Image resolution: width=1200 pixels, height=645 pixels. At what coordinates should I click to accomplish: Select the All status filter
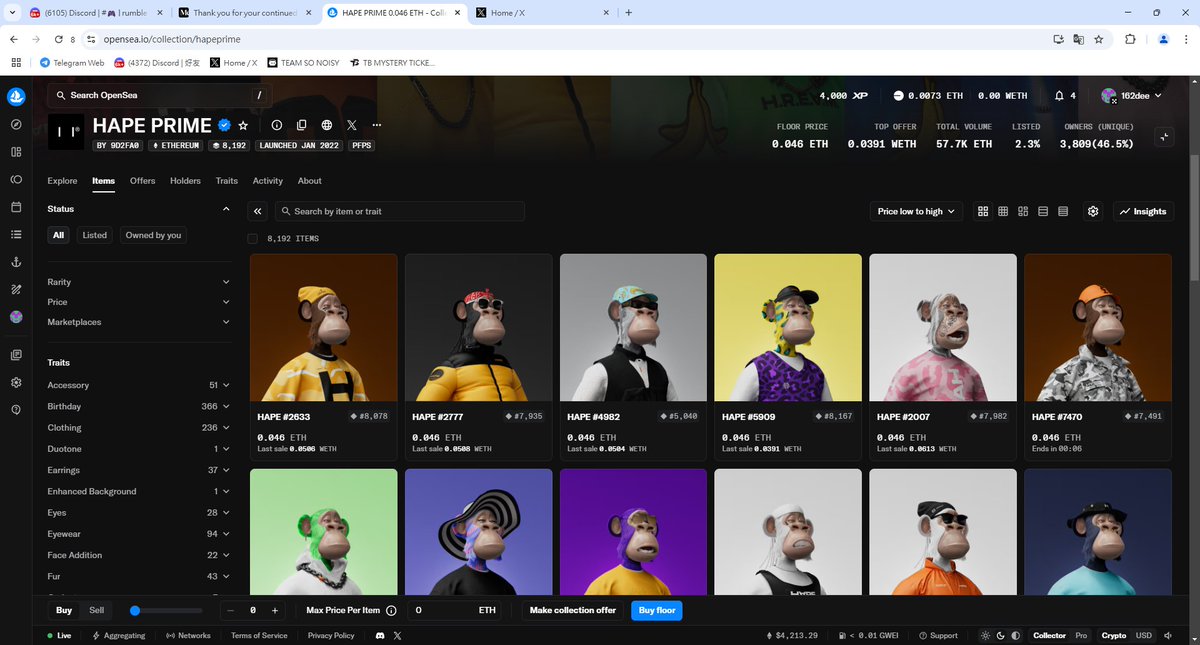coord(59,235)
